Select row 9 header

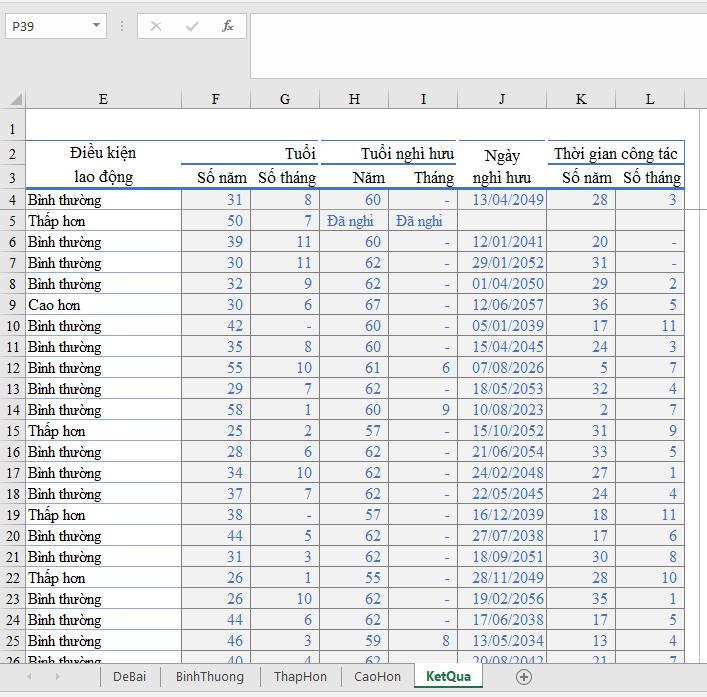[x=12, y=305]
